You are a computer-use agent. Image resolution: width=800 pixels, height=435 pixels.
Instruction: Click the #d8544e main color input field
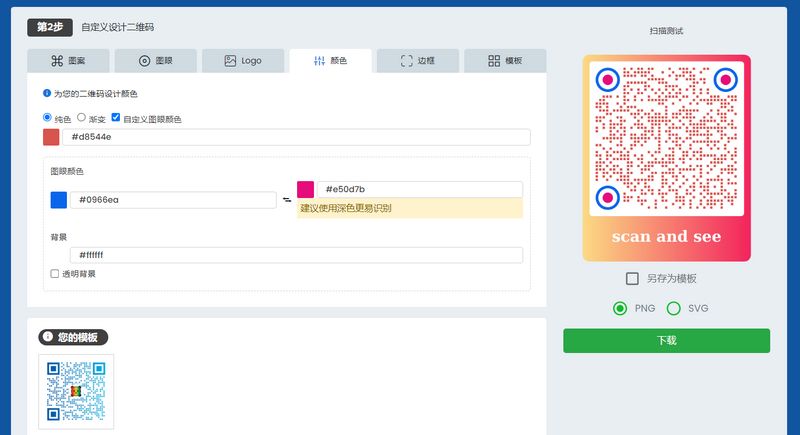click(296, 137)
